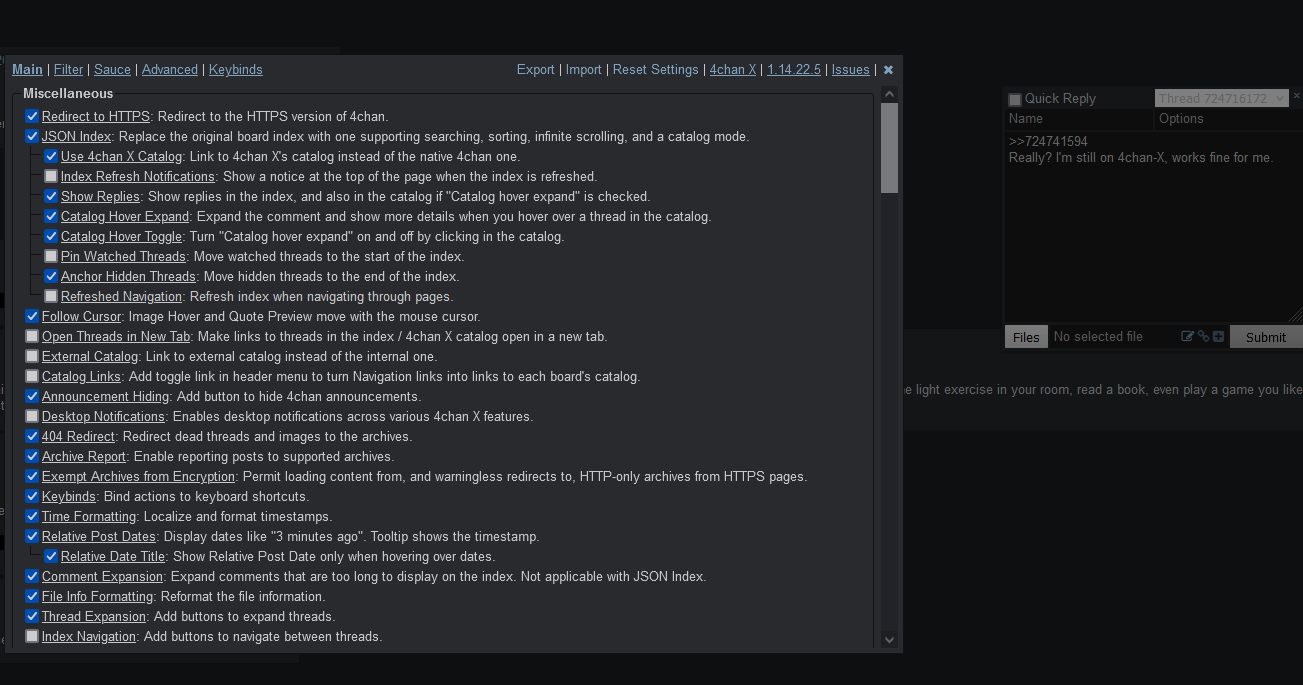Uncheck Relative Post Dates checkbox
Screen dimensions: 1303x685
(32, 536)
